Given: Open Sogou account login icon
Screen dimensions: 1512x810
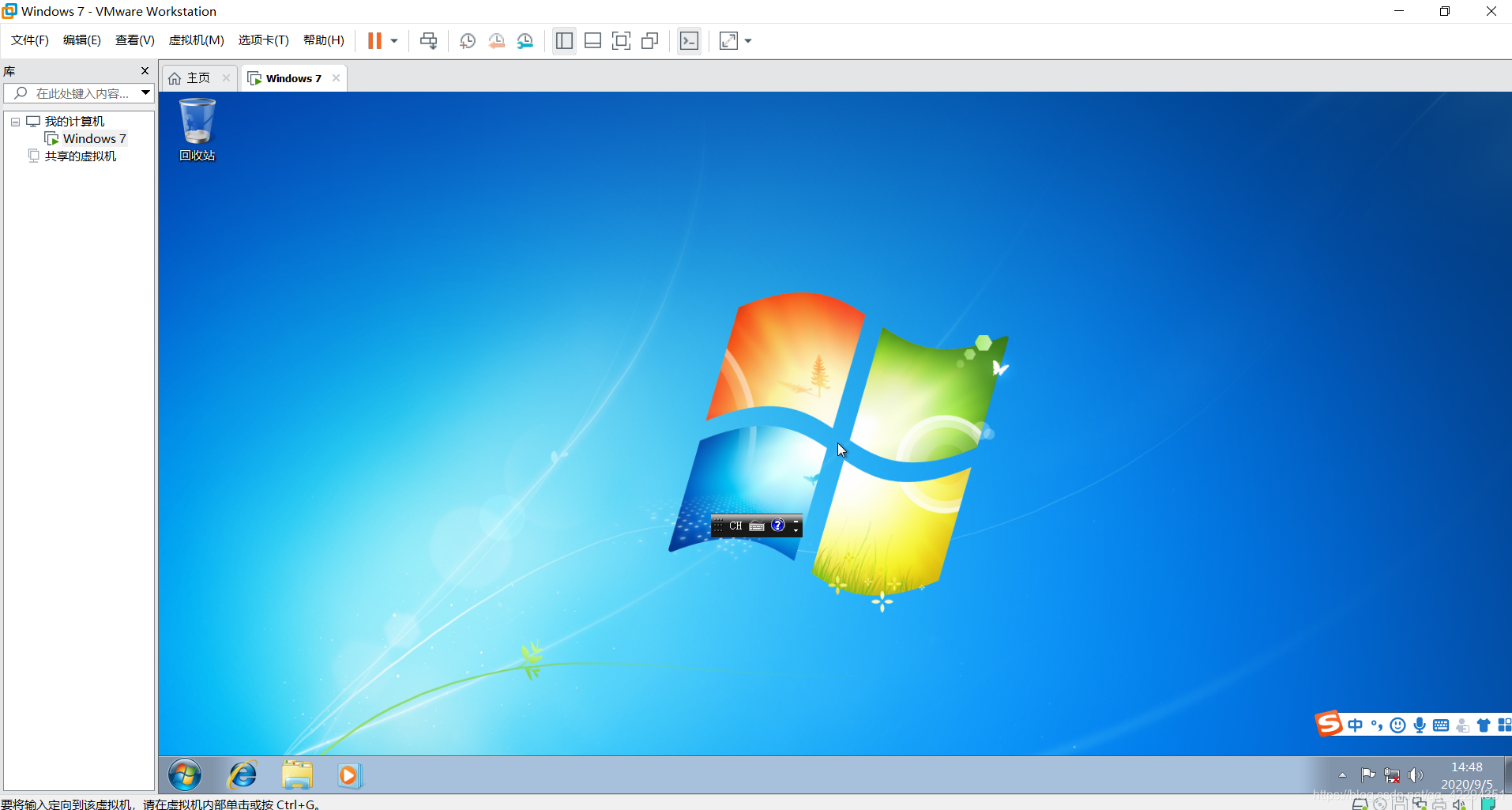Looking at the screenshot, I should (1462, 725).
